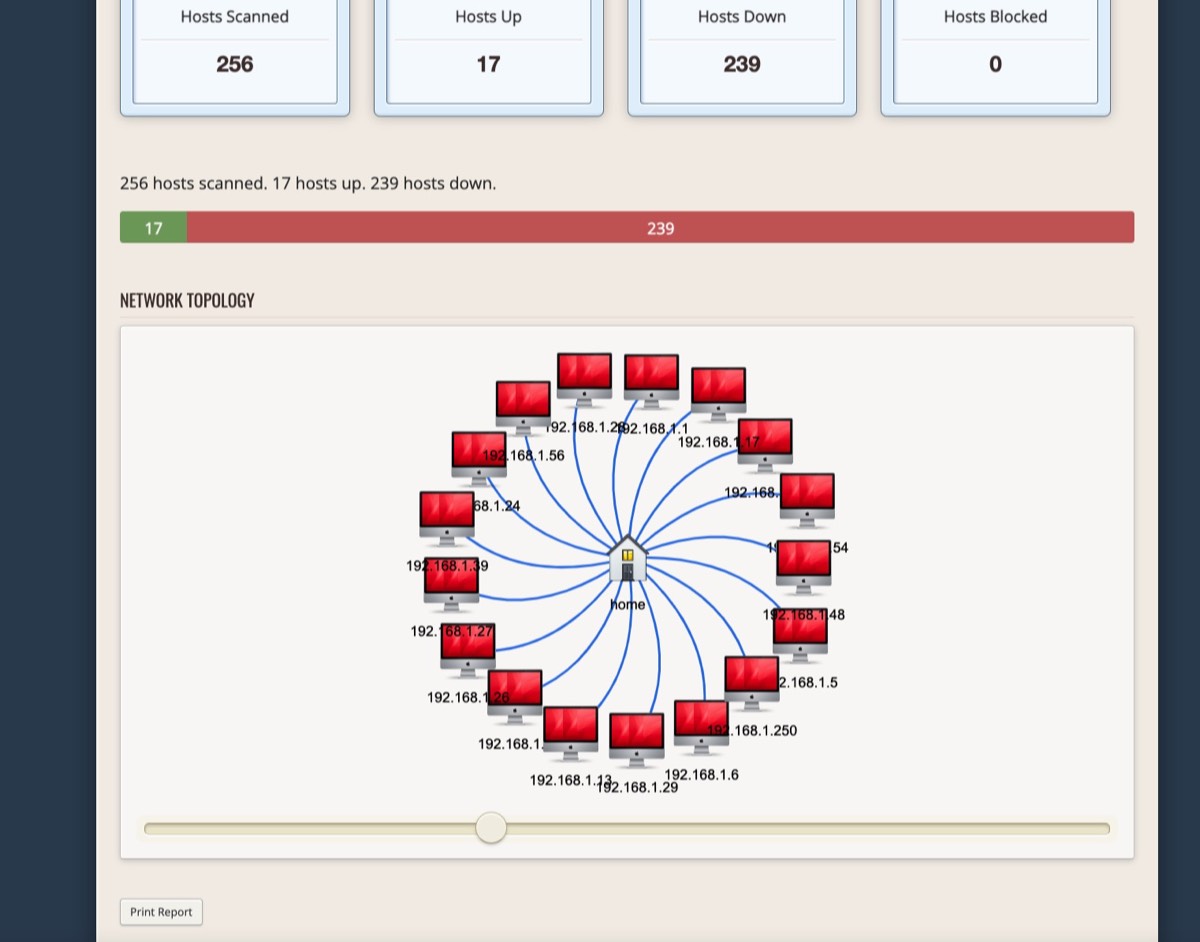Click the green 17 hosts-up bar segment
The image size is (1200, 942).
click(x=153, y=228)
